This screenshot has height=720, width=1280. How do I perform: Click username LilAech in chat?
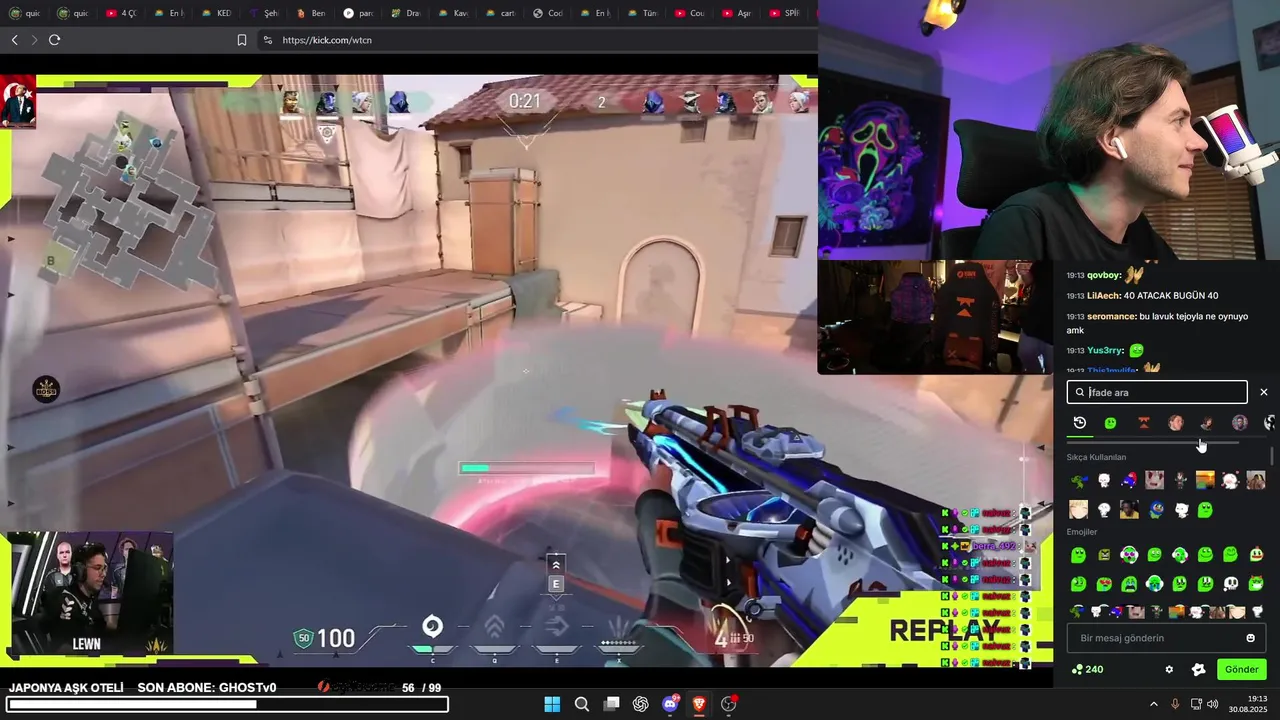tap(1103, 296)
